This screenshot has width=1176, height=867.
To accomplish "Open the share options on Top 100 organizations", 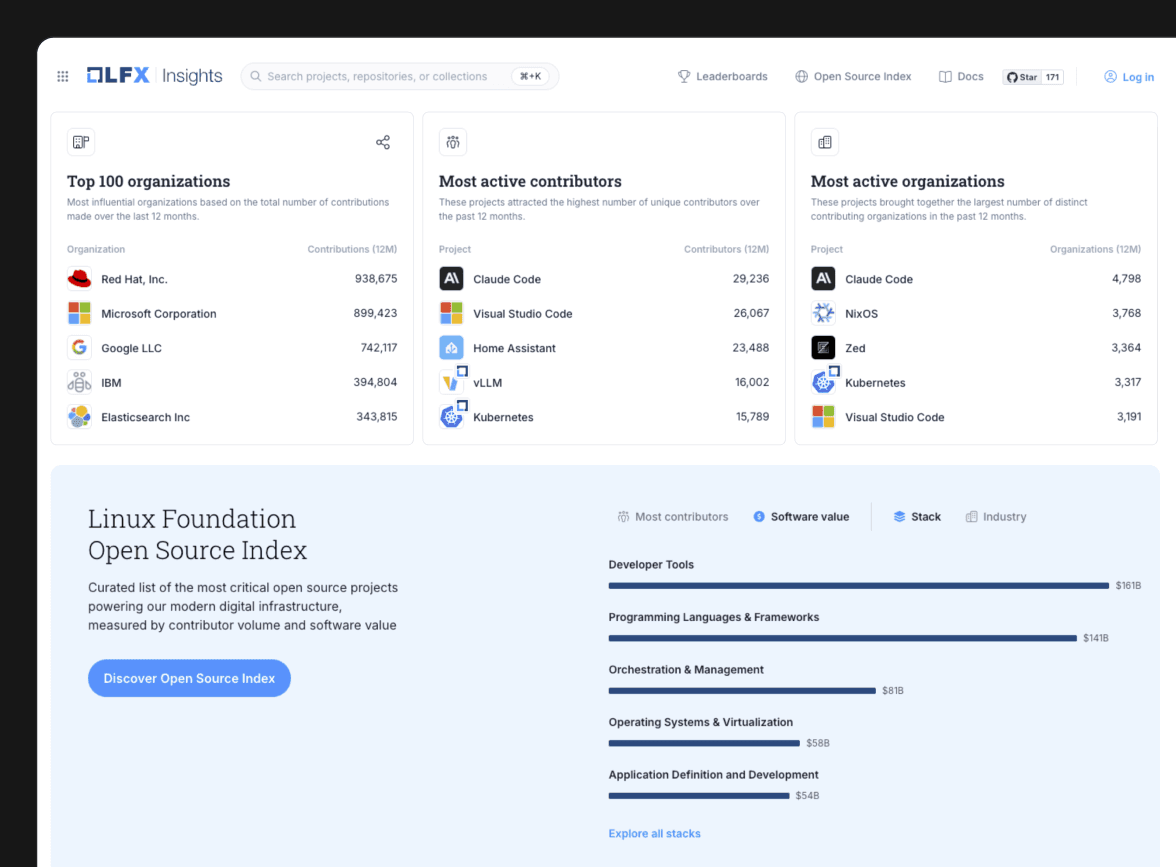I will [x=383, y=142].
